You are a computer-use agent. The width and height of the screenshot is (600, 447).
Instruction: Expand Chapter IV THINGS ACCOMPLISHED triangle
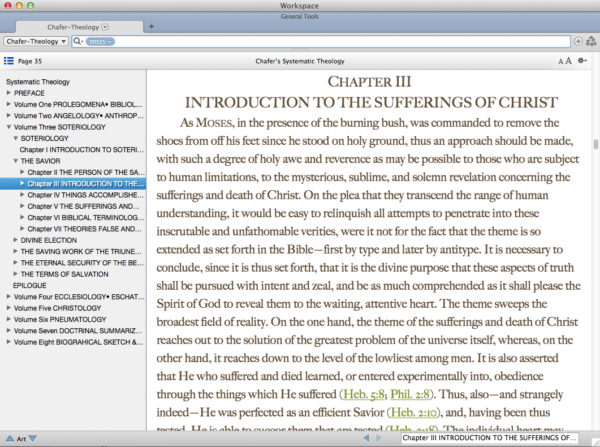pyautogui.click(x=22, y=194)
